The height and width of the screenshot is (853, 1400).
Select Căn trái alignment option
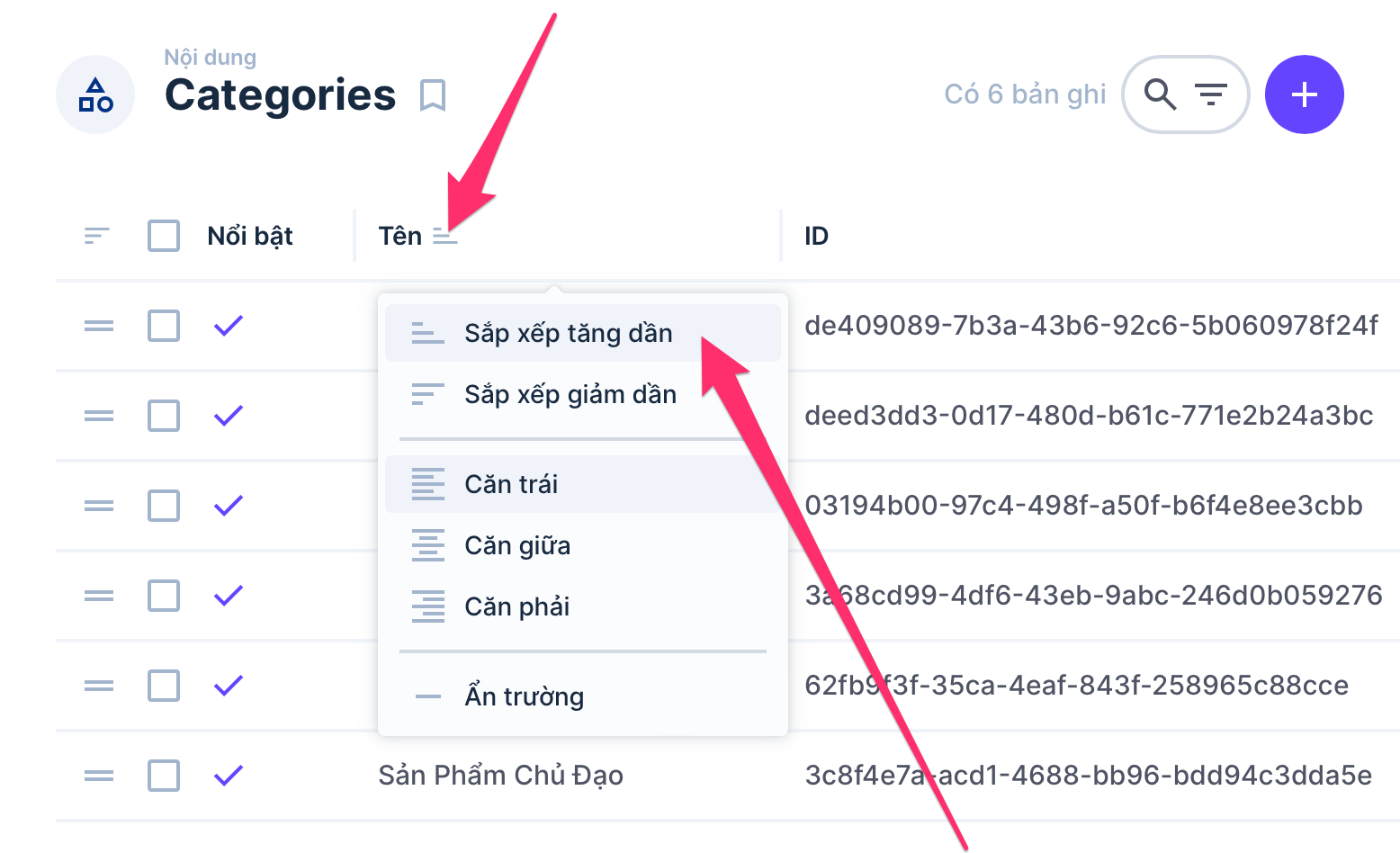coord(511,484)
